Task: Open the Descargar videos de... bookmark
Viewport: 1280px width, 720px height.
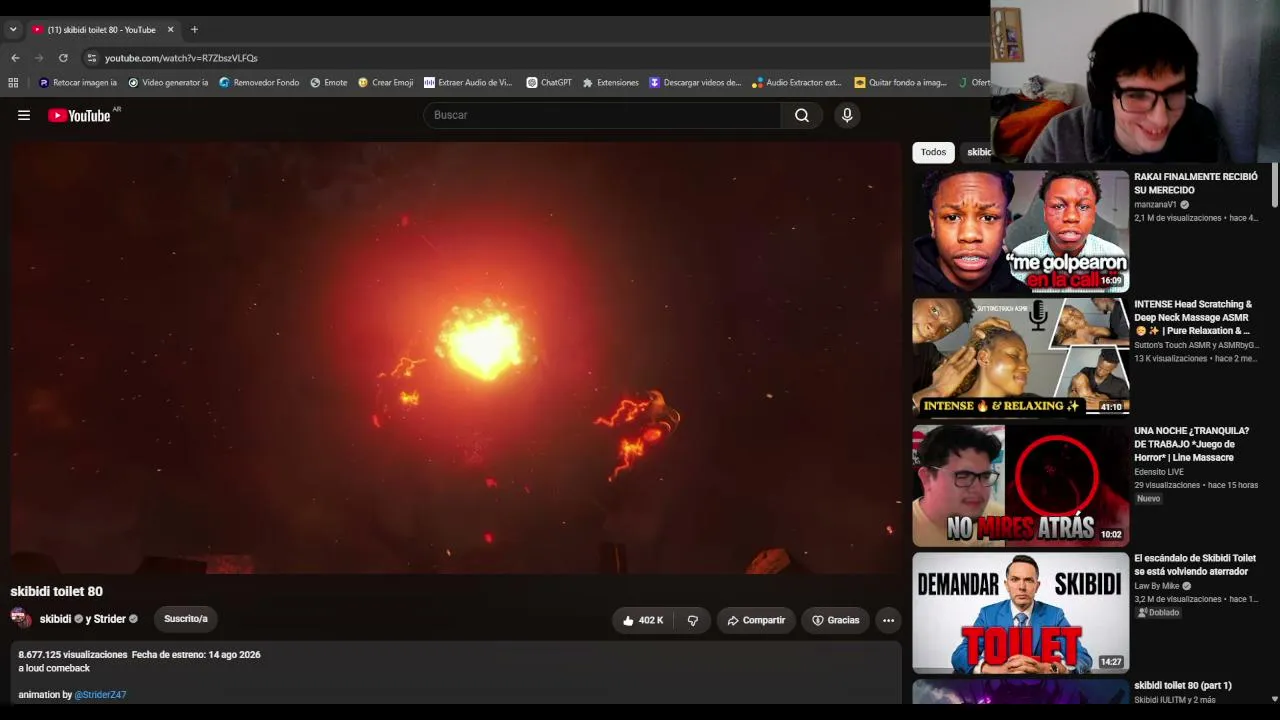Action: (695, 83)
